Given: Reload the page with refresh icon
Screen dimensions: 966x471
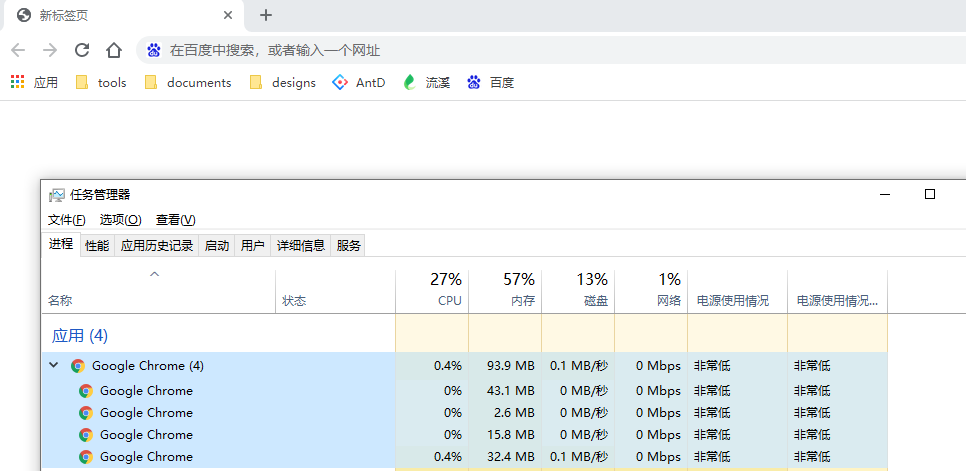Looking at the screenshot, I should click(x=82, y=50).
